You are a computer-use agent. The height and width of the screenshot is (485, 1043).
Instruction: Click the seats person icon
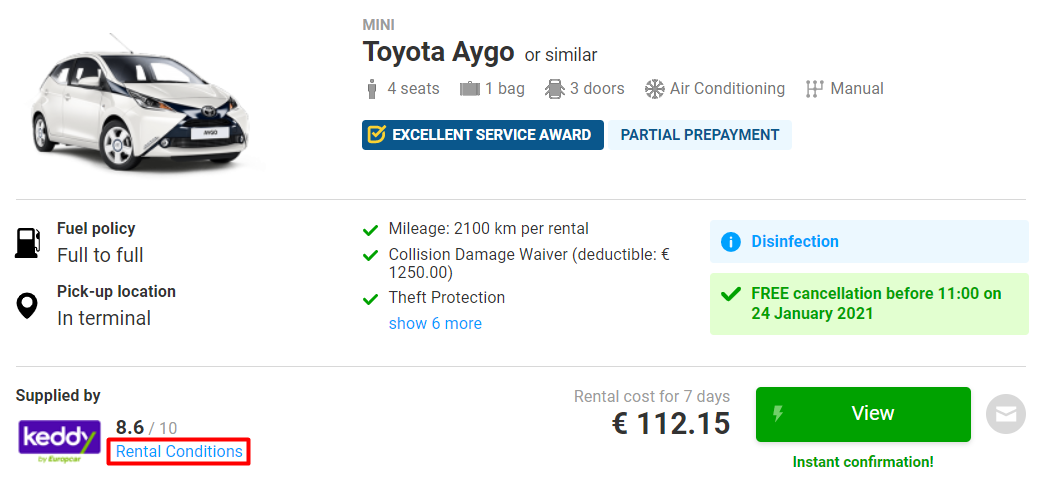tap(373, 89)
